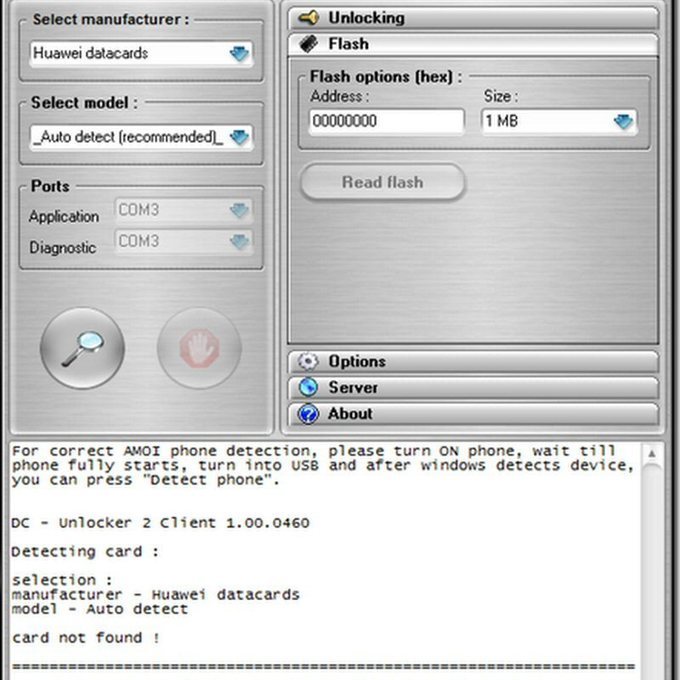
Task: Click the chip icon beside Flash
Action: [309, 44]
